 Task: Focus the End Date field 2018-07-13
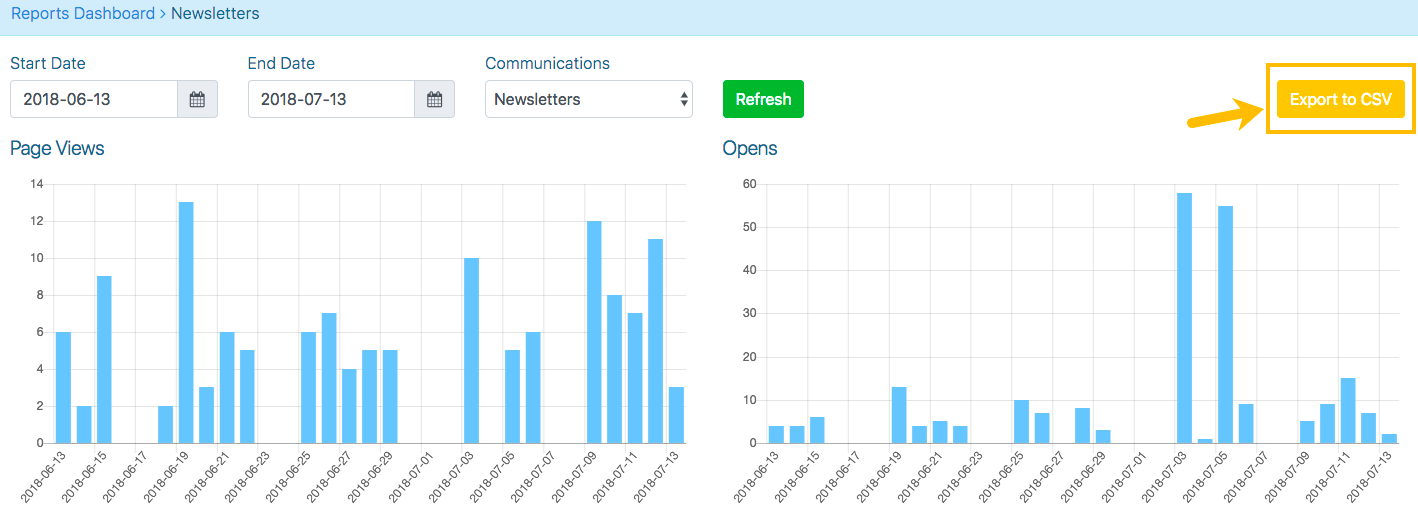point(331,99)
